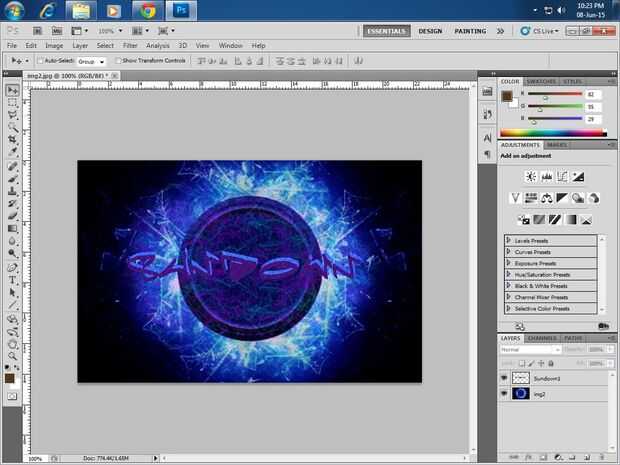The height and width of the screenshot is (465, 620).
Task: Open the Auto-Select Group dropdown
Action: click(x=91, y=61)
